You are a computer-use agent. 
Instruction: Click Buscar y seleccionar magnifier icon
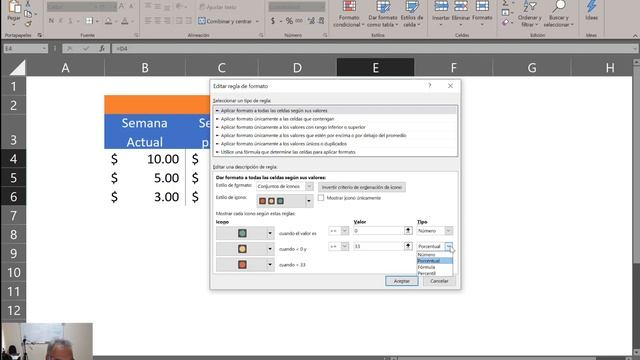click(559, 6)
